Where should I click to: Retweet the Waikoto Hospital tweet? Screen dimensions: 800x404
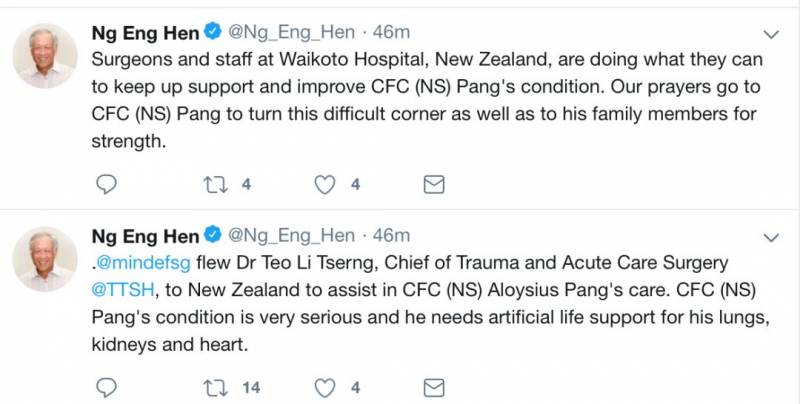[x=217, y=183]
